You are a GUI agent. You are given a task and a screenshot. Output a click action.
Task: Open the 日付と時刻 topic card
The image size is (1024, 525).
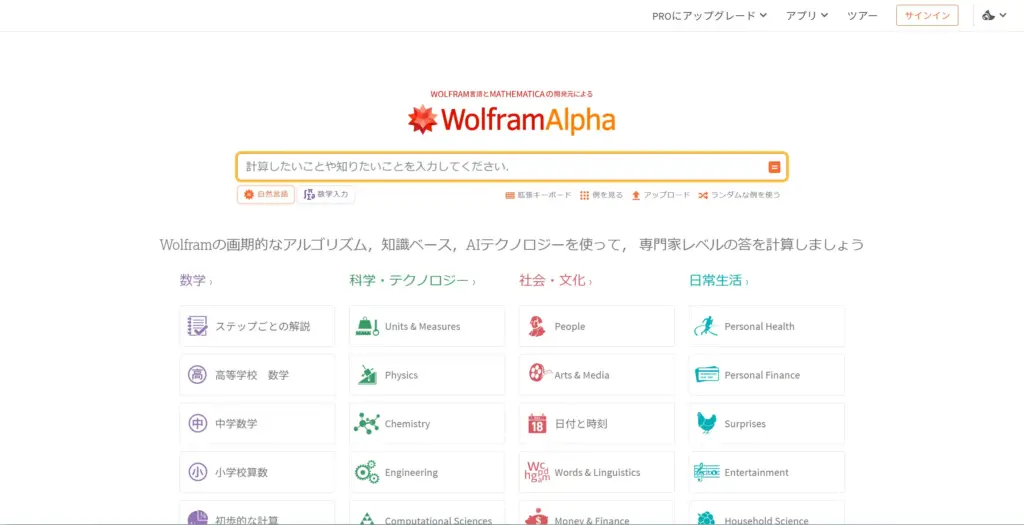coord(597,423)
